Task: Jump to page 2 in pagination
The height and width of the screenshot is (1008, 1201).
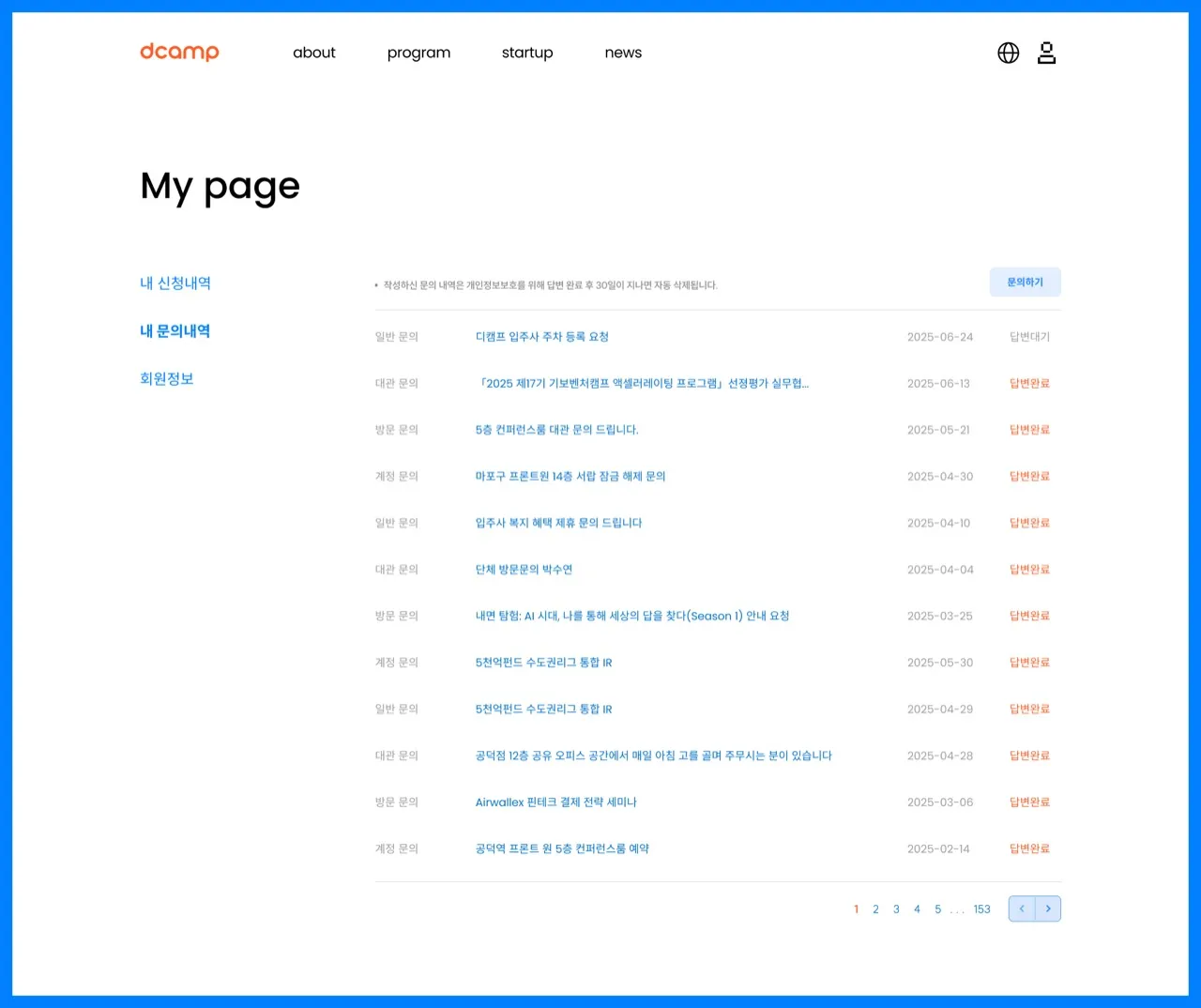Action: pyautogui.click(x=875, y=909)
